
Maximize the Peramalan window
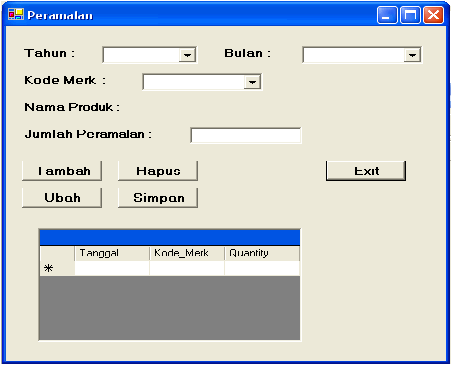410,15
